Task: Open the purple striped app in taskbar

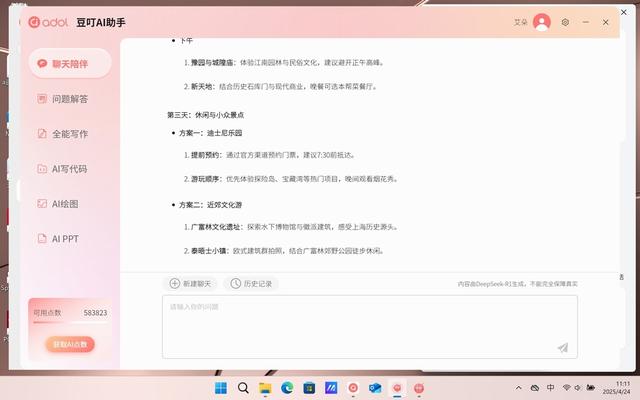Action: pyautogui.click(x=331, y=388)
